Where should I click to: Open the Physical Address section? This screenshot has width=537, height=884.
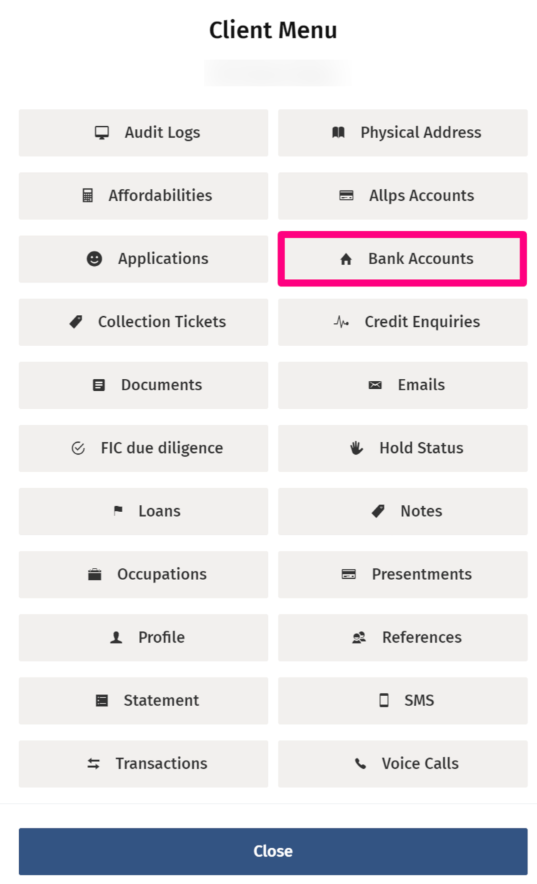pos(403,132)
